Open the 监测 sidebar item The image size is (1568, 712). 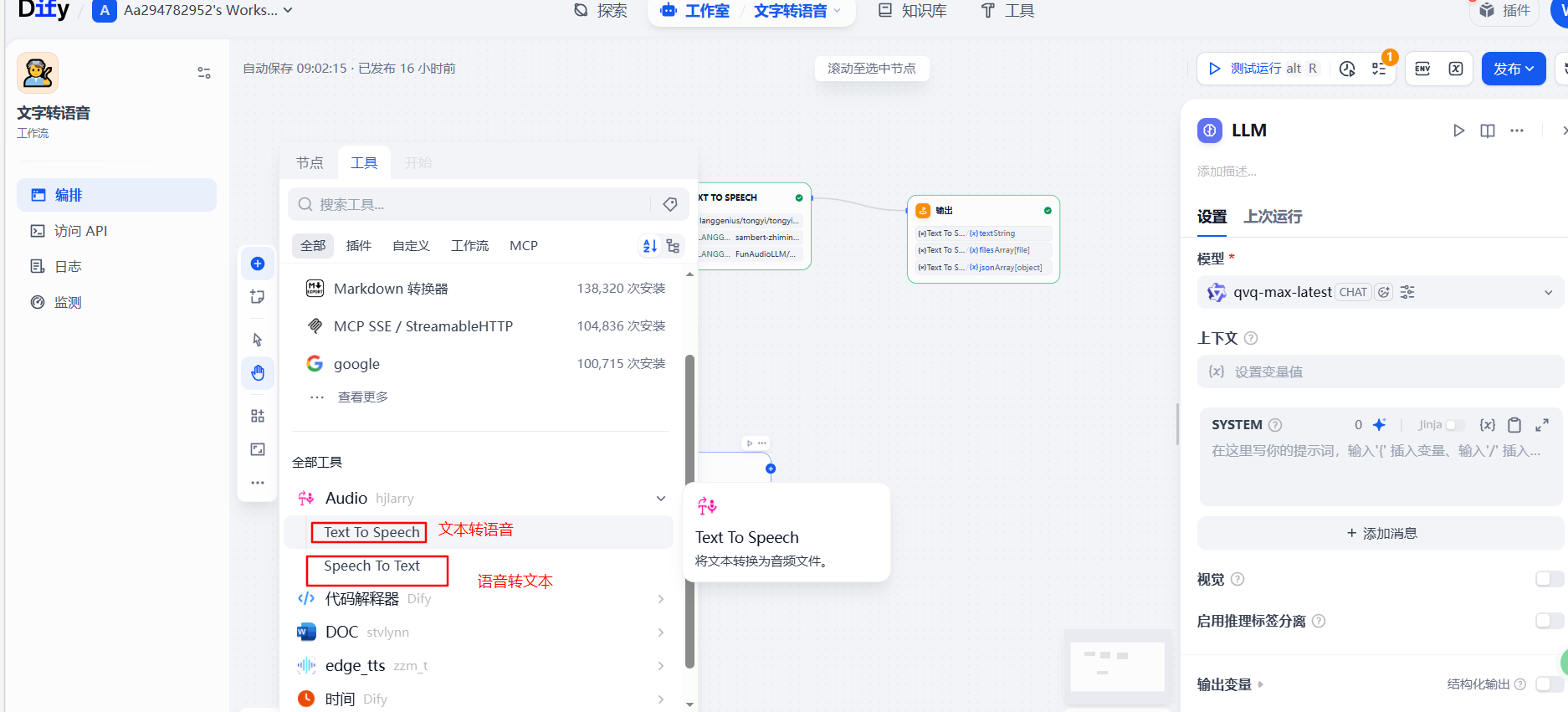click(116, 303)
